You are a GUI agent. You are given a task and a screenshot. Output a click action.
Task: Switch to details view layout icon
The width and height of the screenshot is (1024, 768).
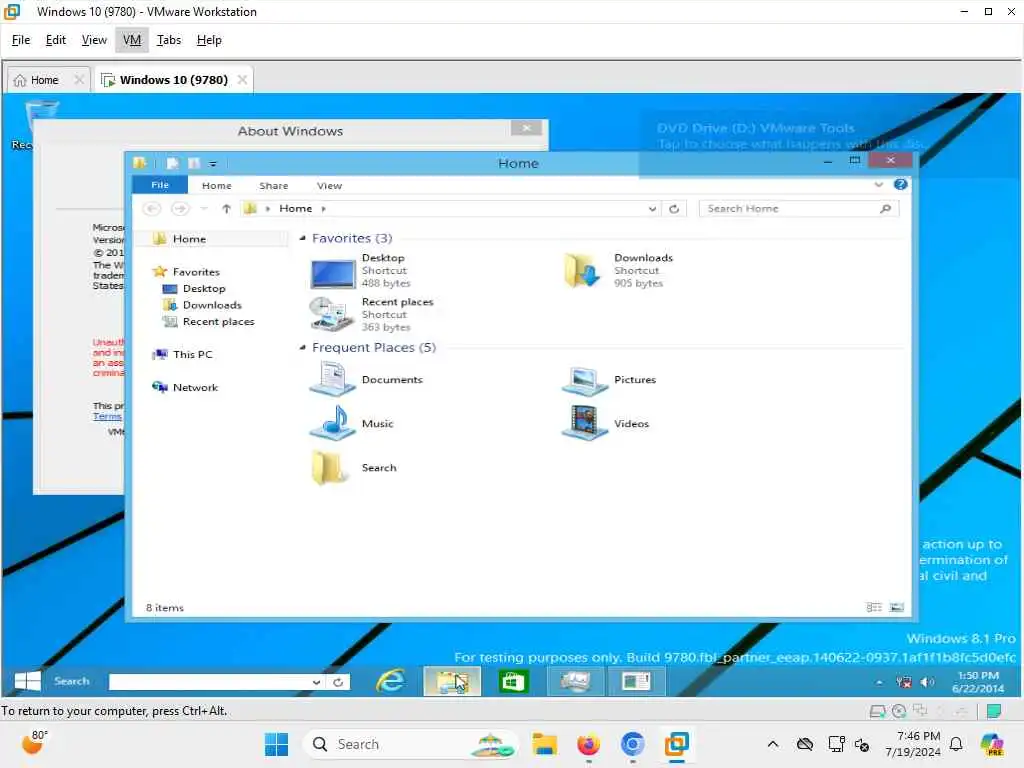[x=874, y=607]
